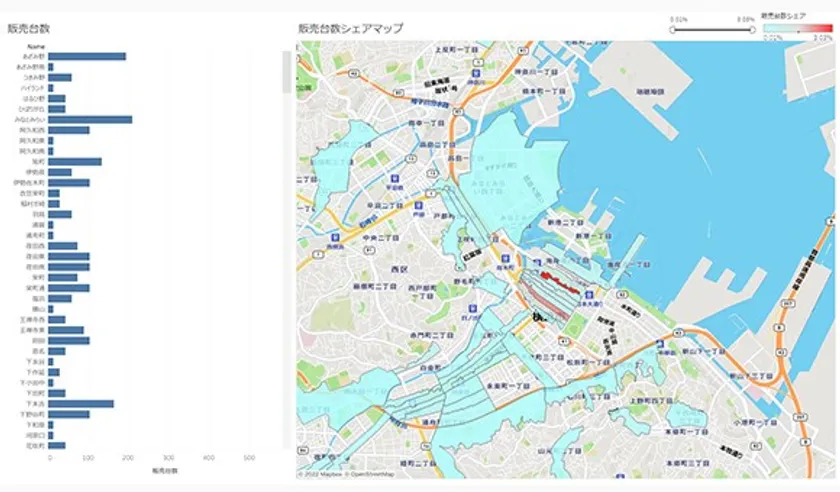Click the 販売台数シェアマップ map title

[x=351, y=28]
